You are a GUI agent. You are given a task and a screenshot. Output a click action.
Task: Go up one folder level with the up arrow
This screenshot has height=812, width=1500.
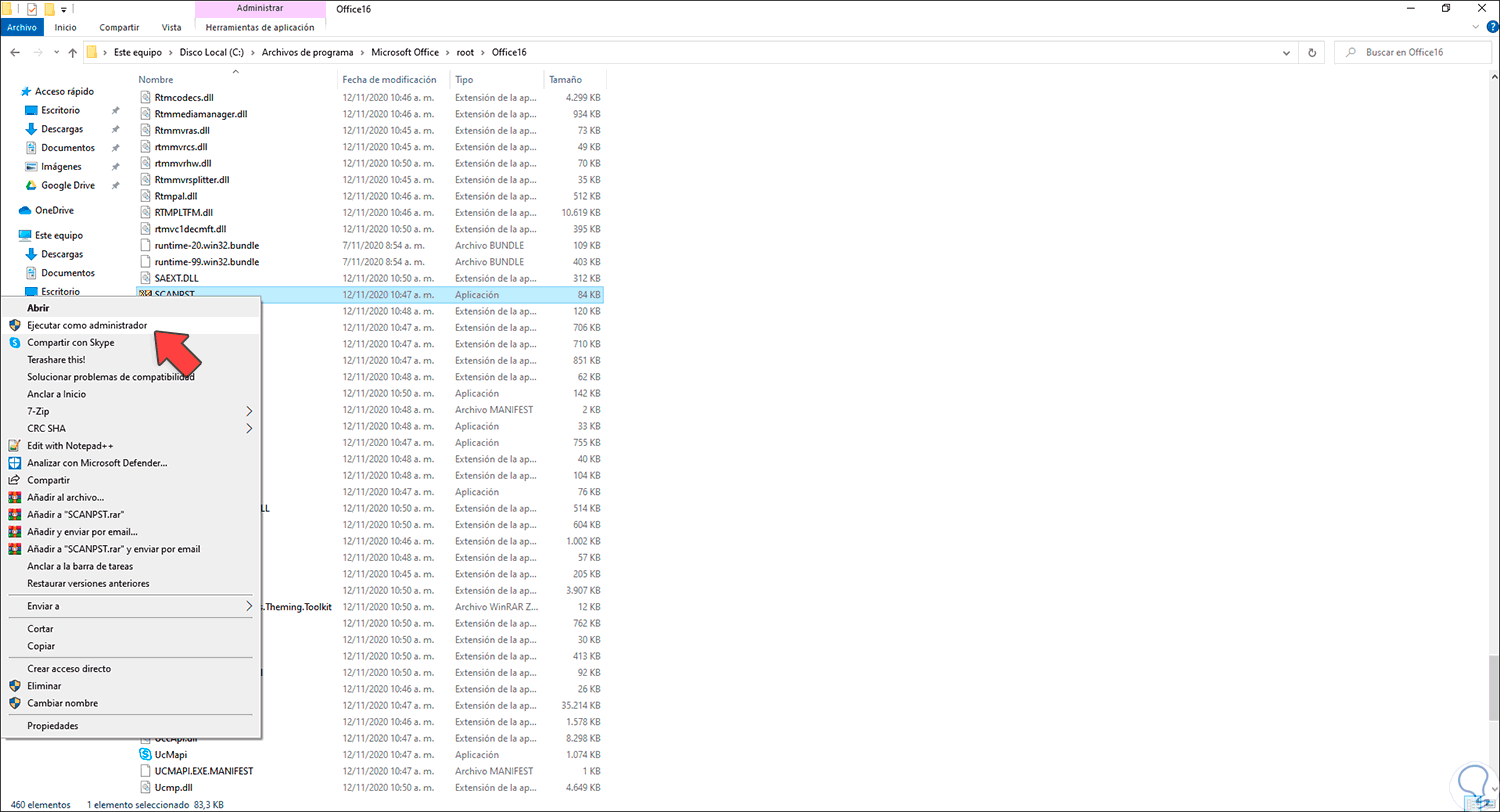pos(73,52)
